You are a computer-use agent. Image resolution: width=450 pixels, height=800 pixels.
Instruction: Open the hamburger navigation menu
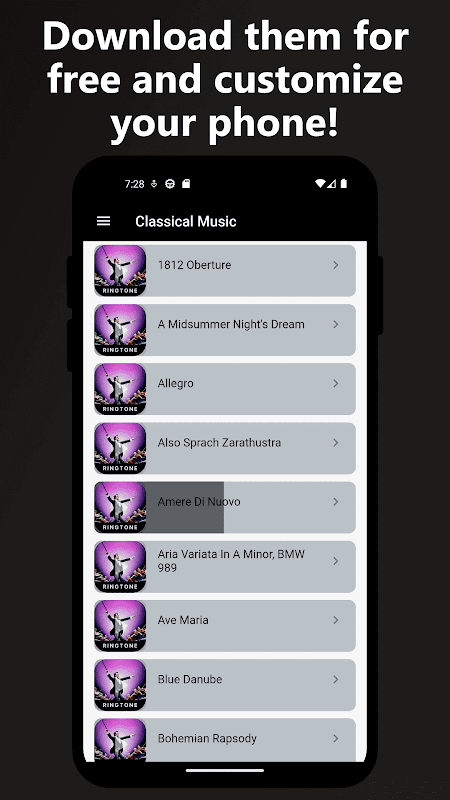pos(104,221)
